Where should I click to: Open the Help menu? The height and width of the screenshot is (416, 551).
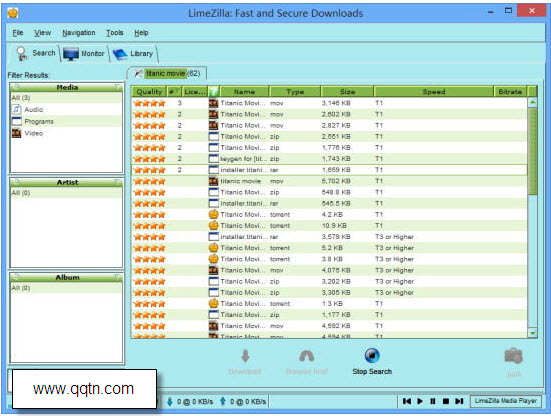[x=141, y=33]
